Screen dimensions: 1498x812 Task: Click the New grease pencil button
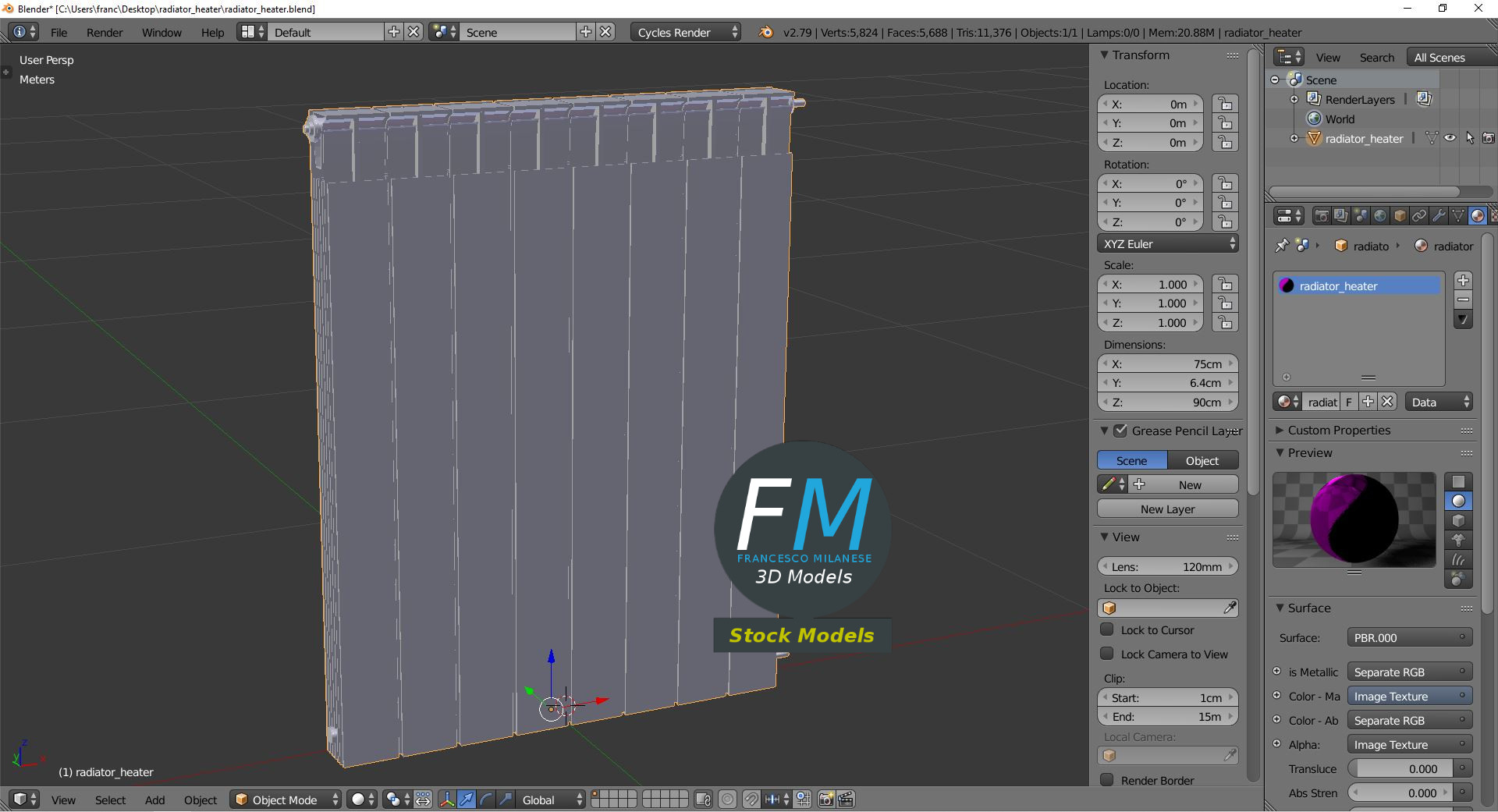1184,484
